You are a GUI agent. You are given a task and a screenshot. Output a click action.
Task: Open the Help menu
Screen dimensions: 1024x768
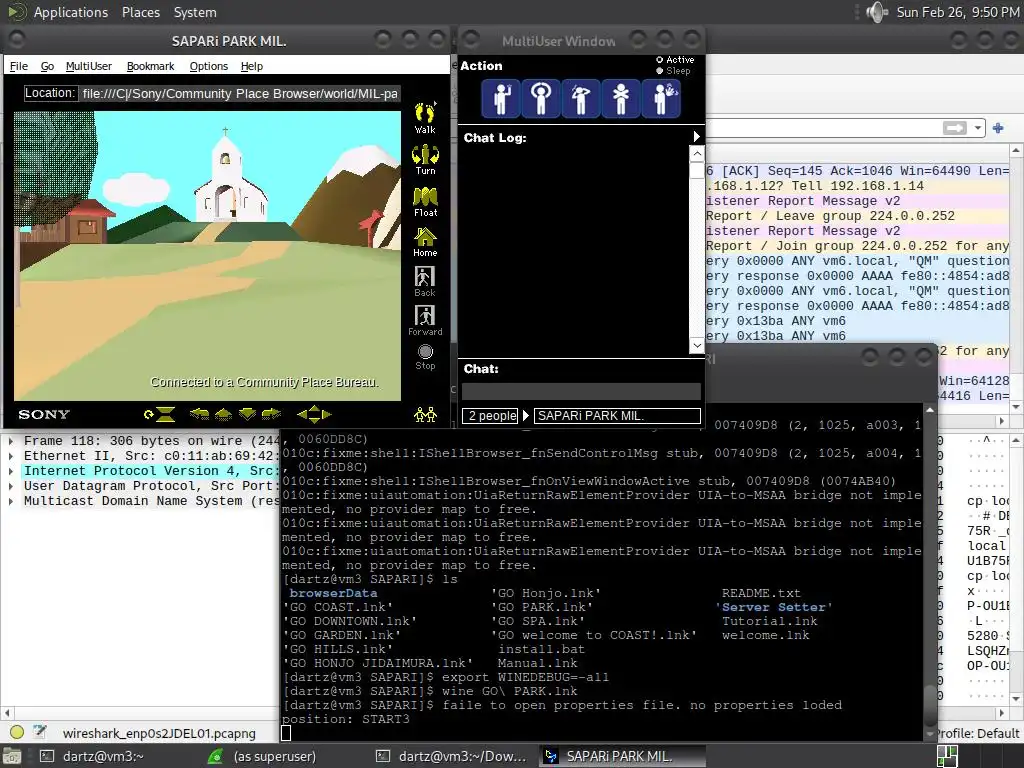(x=251, y=66)
